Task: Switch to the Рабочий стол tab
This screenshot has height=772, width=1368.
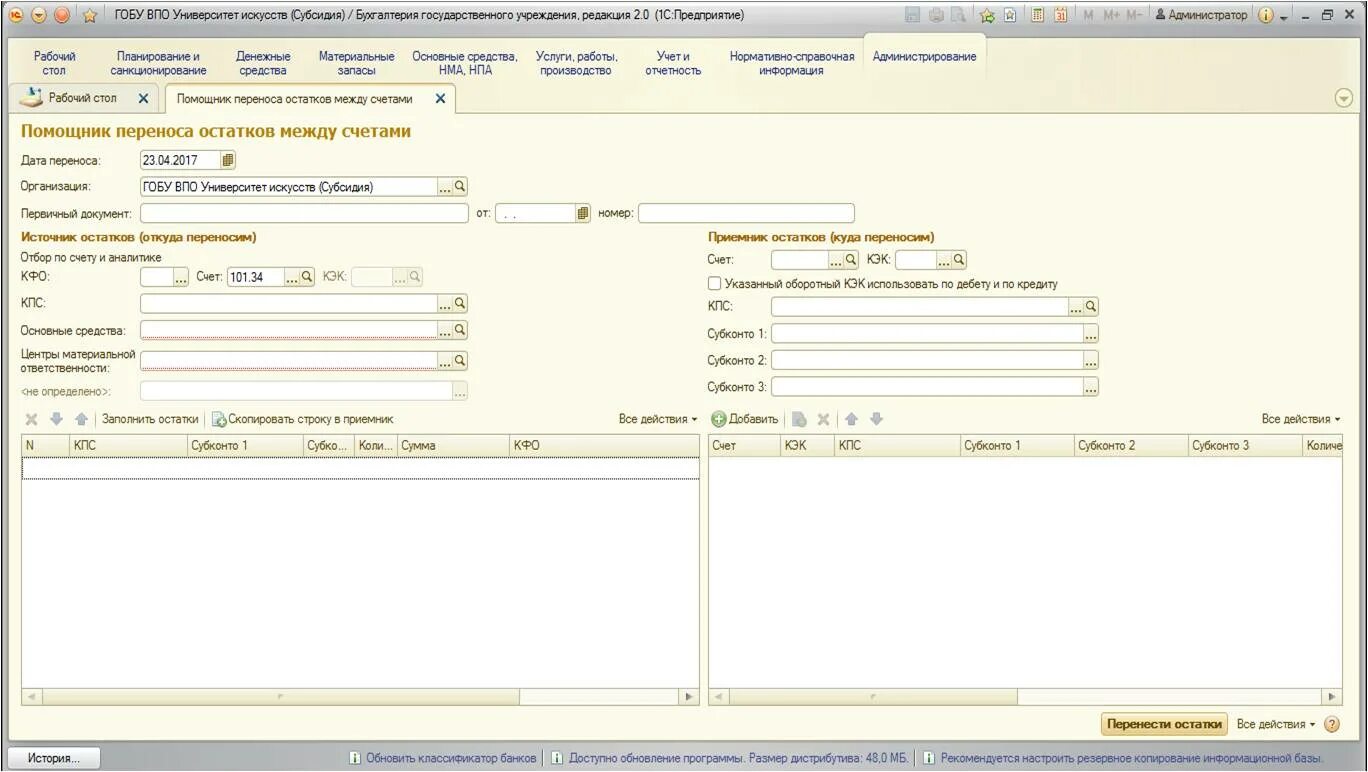Action: click(83, 98)
